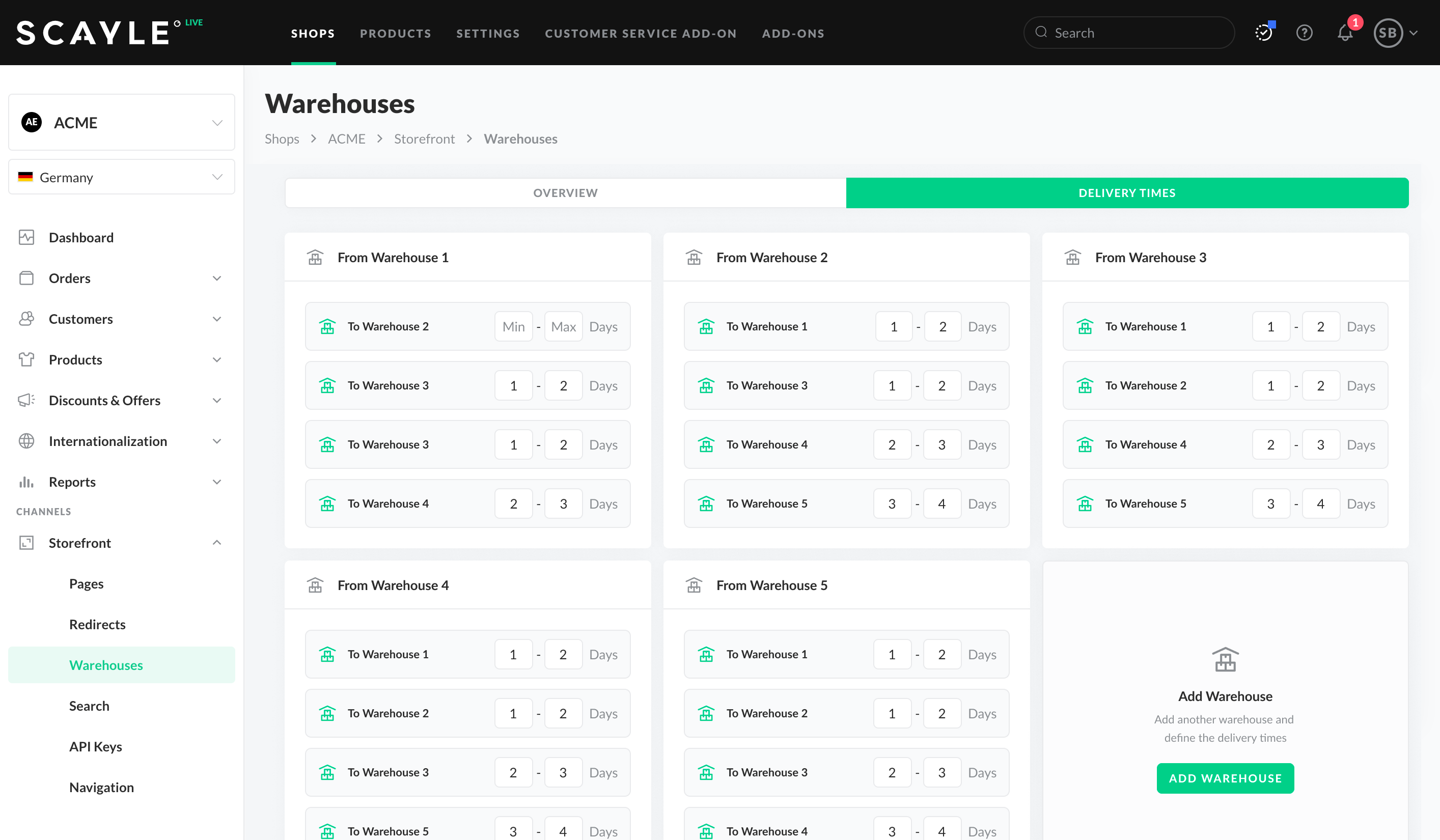Switch to the Overview tab
The image size is (1440, 840).
565,193
